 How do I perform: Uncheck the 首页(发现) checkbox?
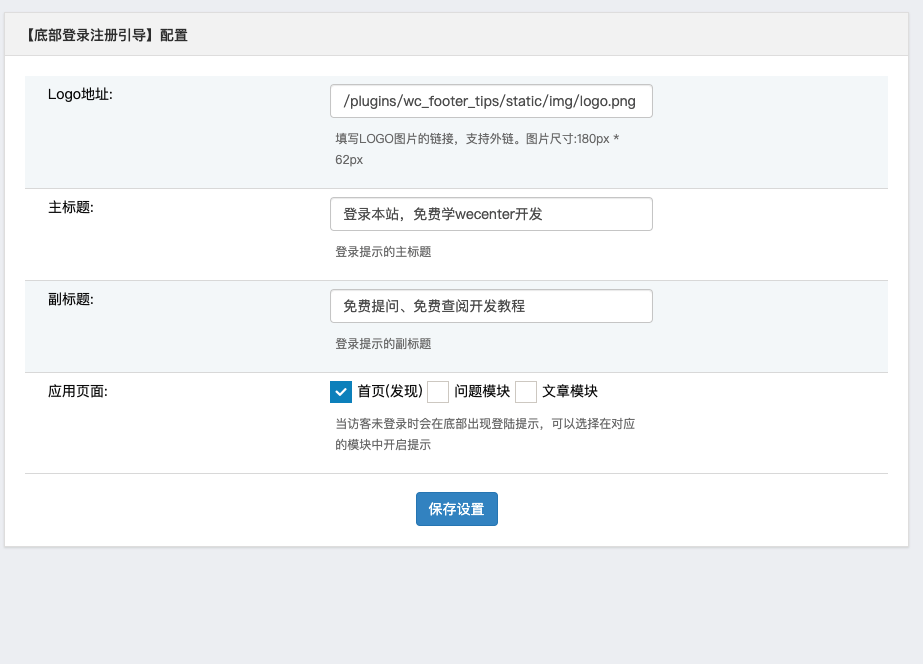340,391
